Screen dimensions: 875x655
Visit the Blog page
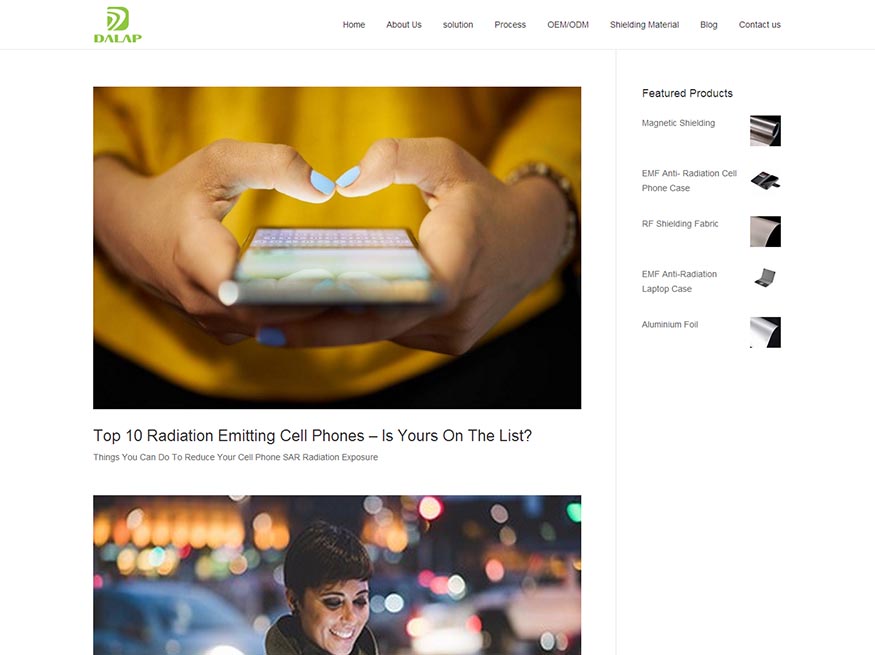click(709, 25)
